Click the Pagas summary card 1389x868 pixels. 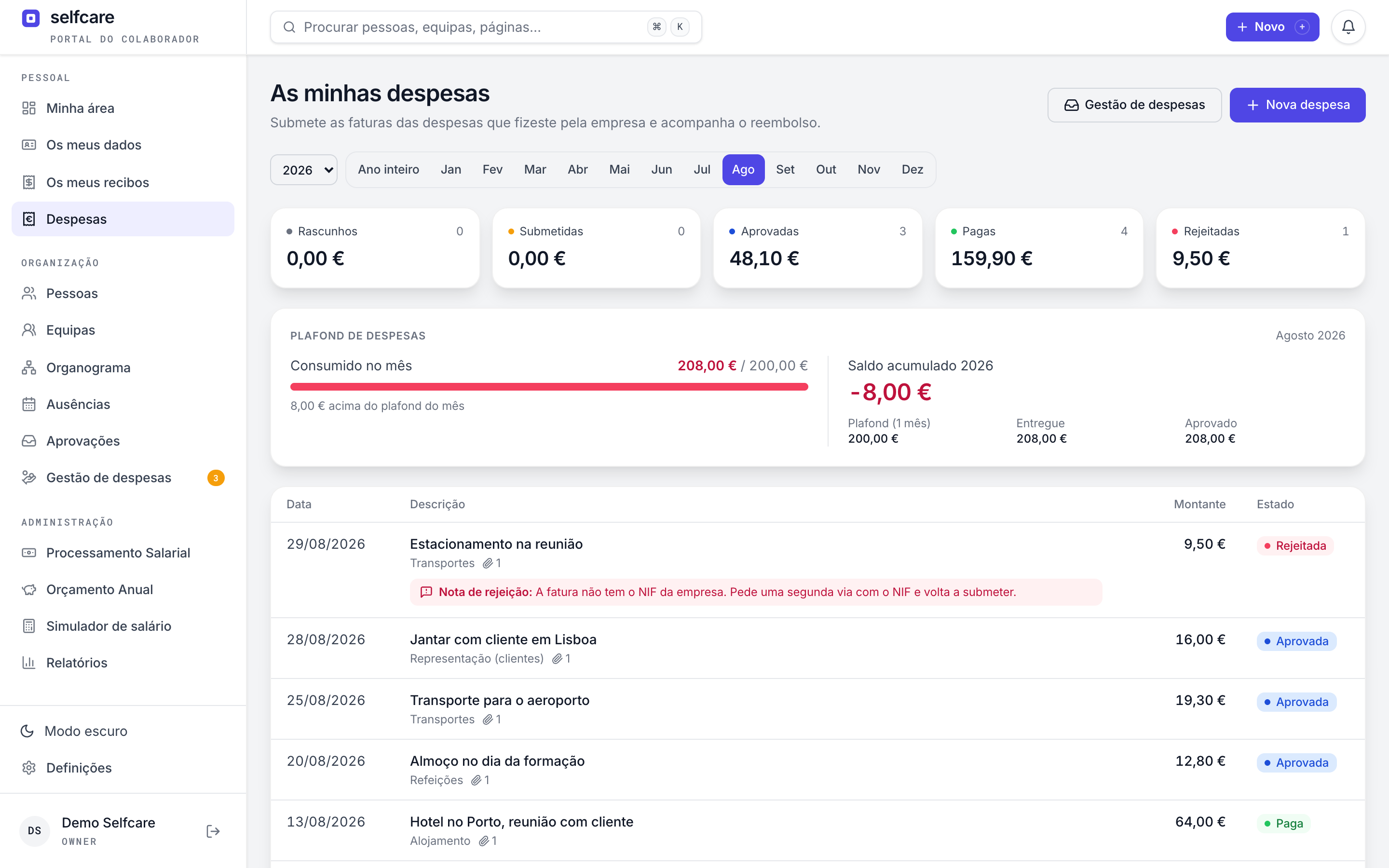(x=1039, y=248)
